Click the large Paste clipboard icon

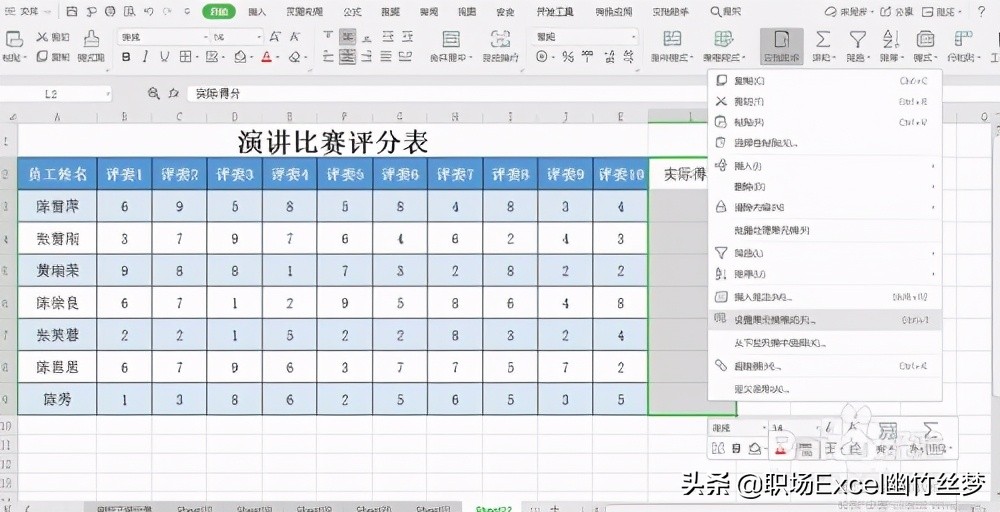coord(13,38)
